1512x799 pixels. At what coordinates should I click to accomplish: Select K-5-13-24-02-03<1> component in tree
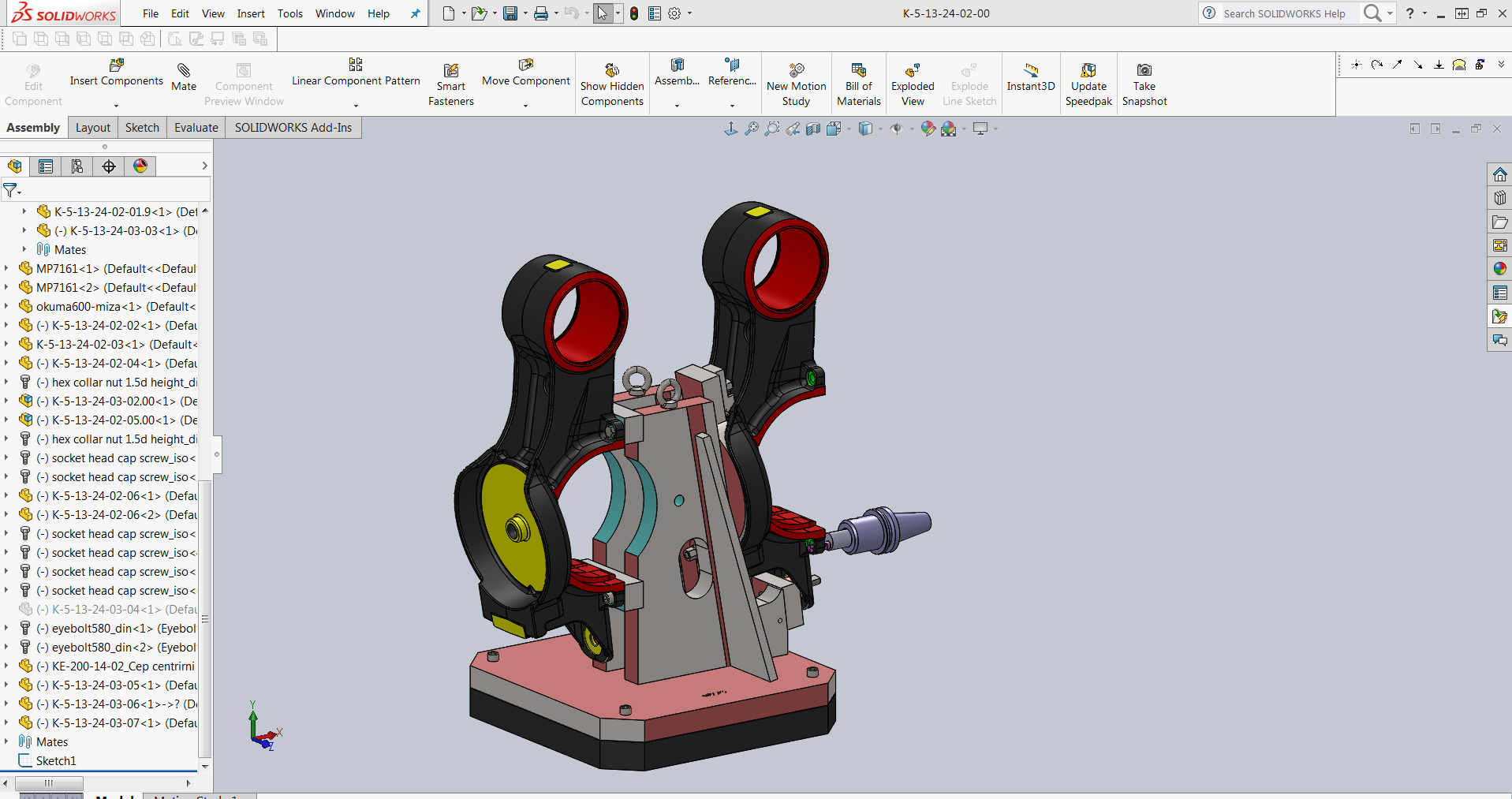(108, 344)
